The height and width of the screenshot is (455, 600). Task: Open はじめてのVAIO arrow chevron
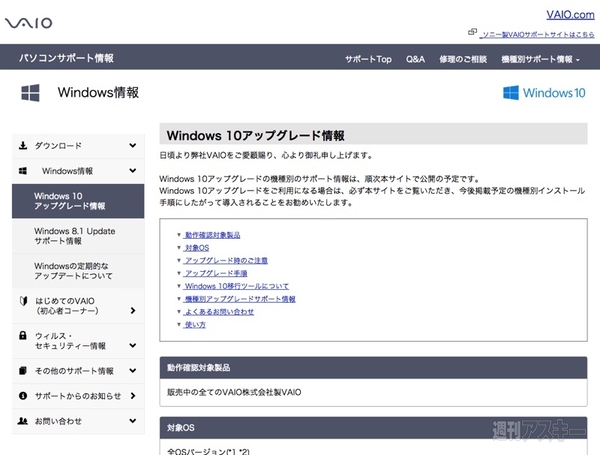click(x=133, y=310)
